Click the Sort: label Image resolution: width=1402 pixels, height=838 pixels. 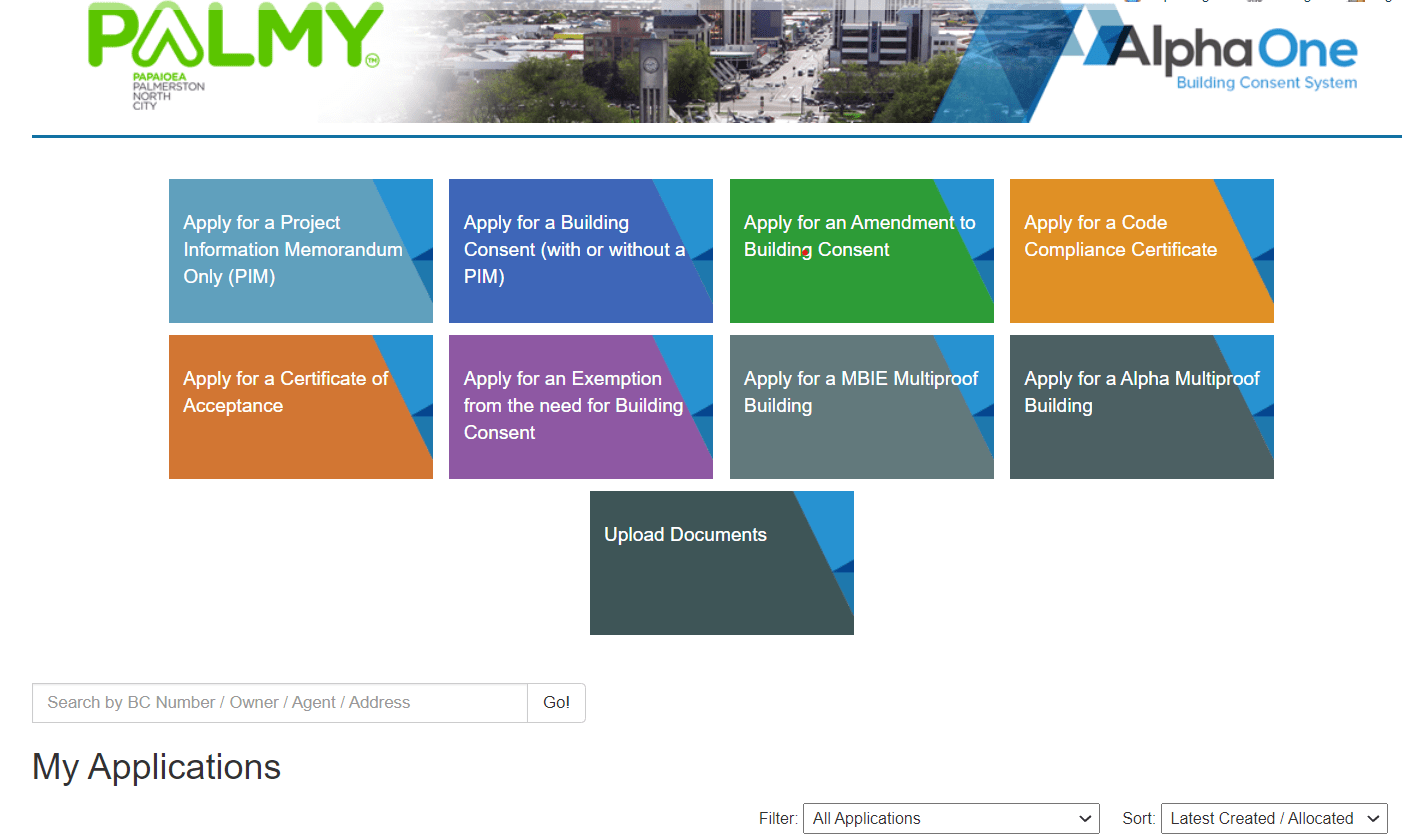pyautogui.click(x=1139, y=818)
